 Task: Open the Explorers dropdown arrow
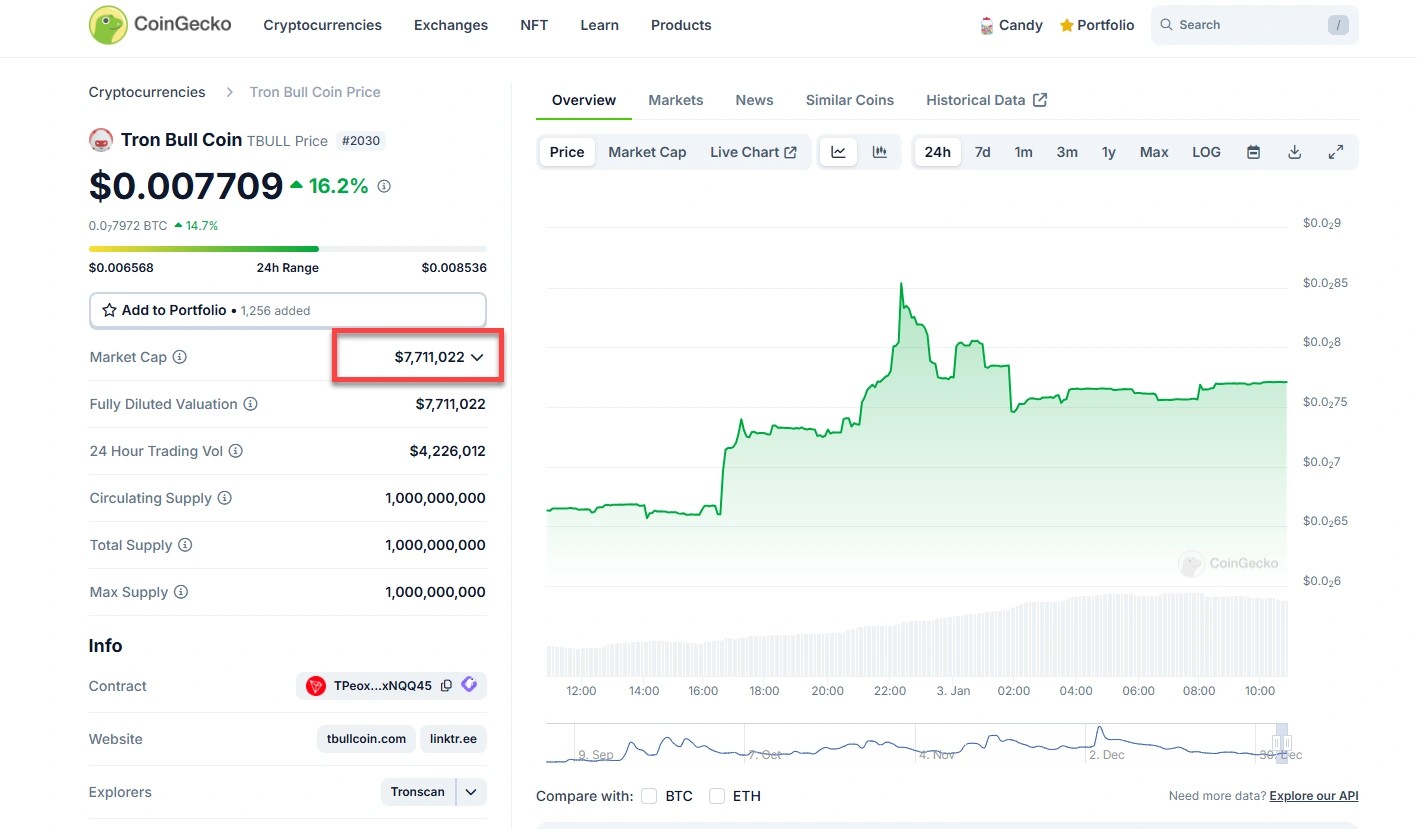click(471, 792)
